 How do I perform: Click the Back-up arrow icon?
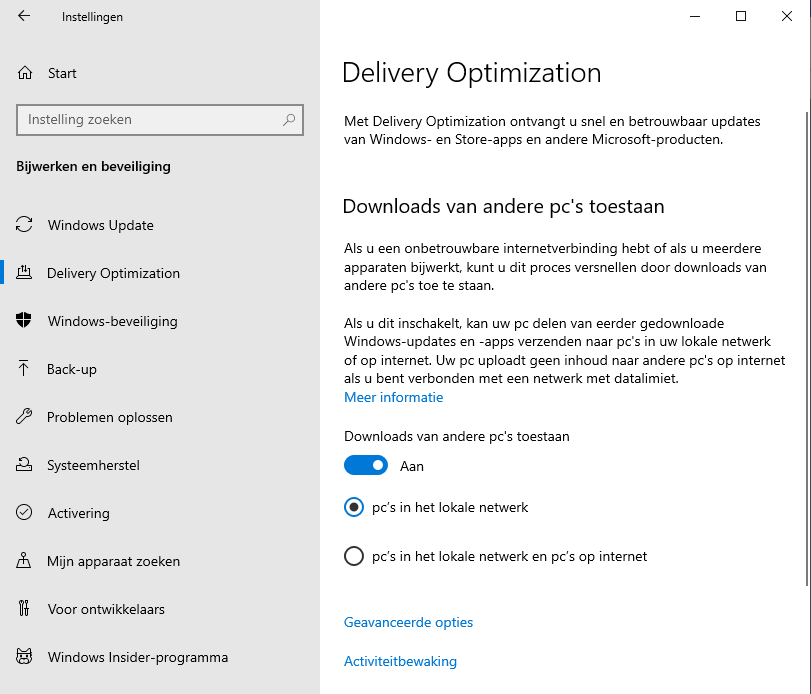click(x=25, y=369)
